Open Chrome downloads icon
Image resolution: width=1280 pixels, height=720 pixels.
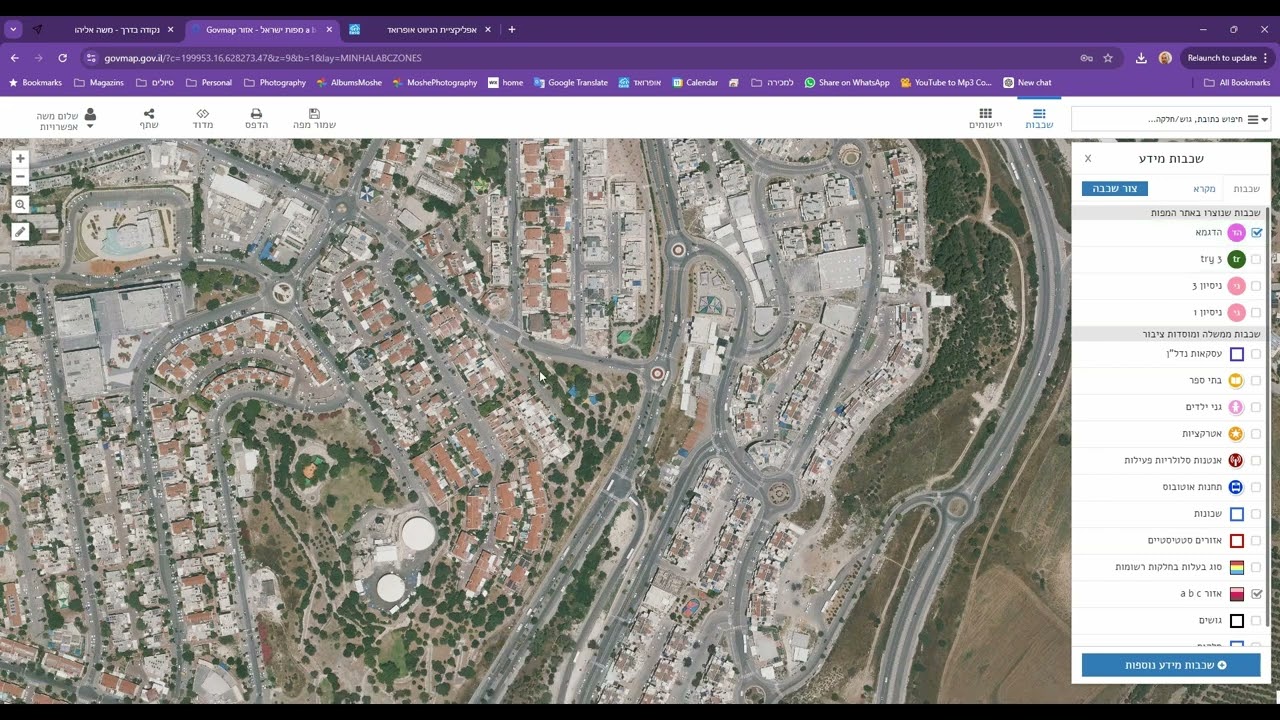click(x=1141, y=58)
